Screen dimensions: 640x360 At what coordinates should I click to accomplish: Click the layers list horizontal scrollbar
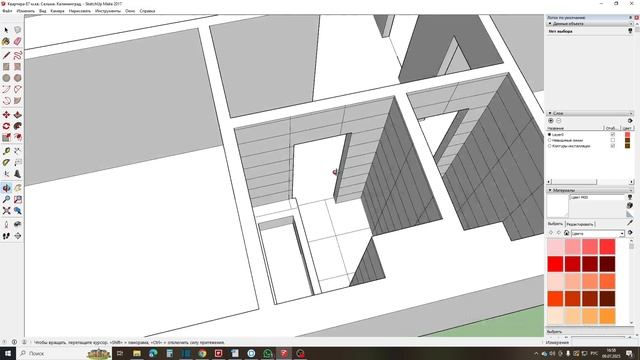pos(590,182)
